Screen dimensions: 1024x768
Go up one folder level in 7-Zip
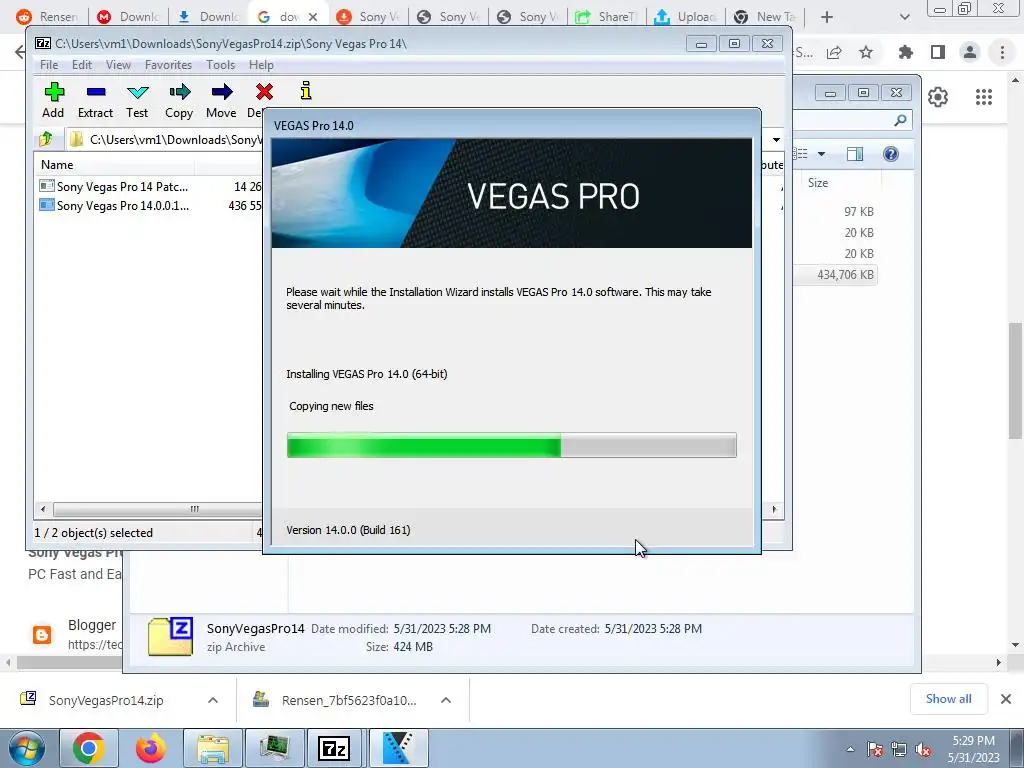46,139
